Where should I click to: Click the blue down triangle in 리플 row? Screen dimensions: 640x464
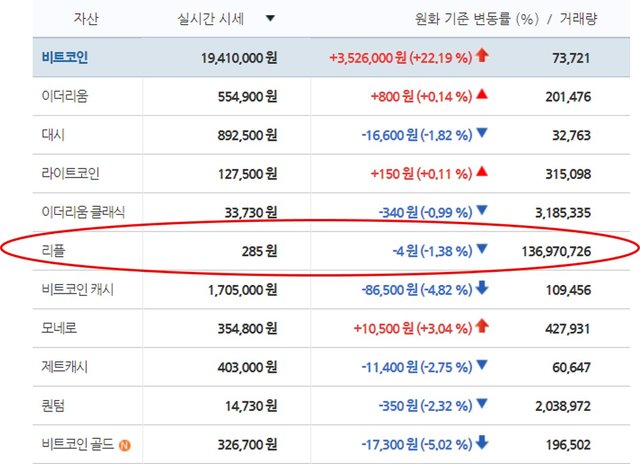click(482, 249)
